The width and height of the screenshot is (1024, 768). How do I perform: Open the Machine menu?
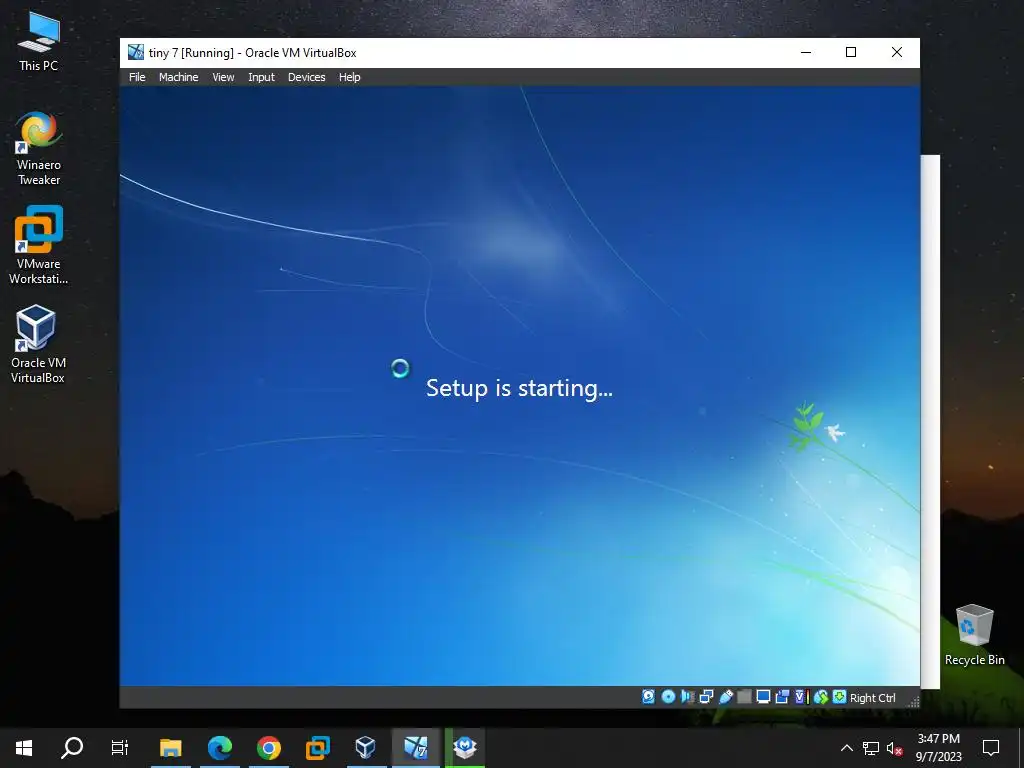click(x=178, y=77)
